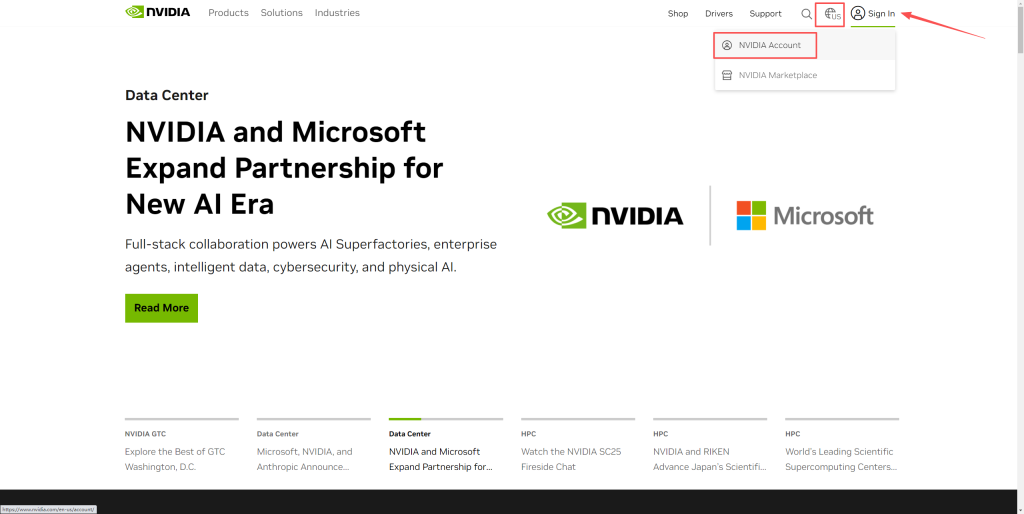Image resolution: width=1024 pixels, height=514 pixels.
Task: Click the Sign In user icon
Action: point(858,14)
